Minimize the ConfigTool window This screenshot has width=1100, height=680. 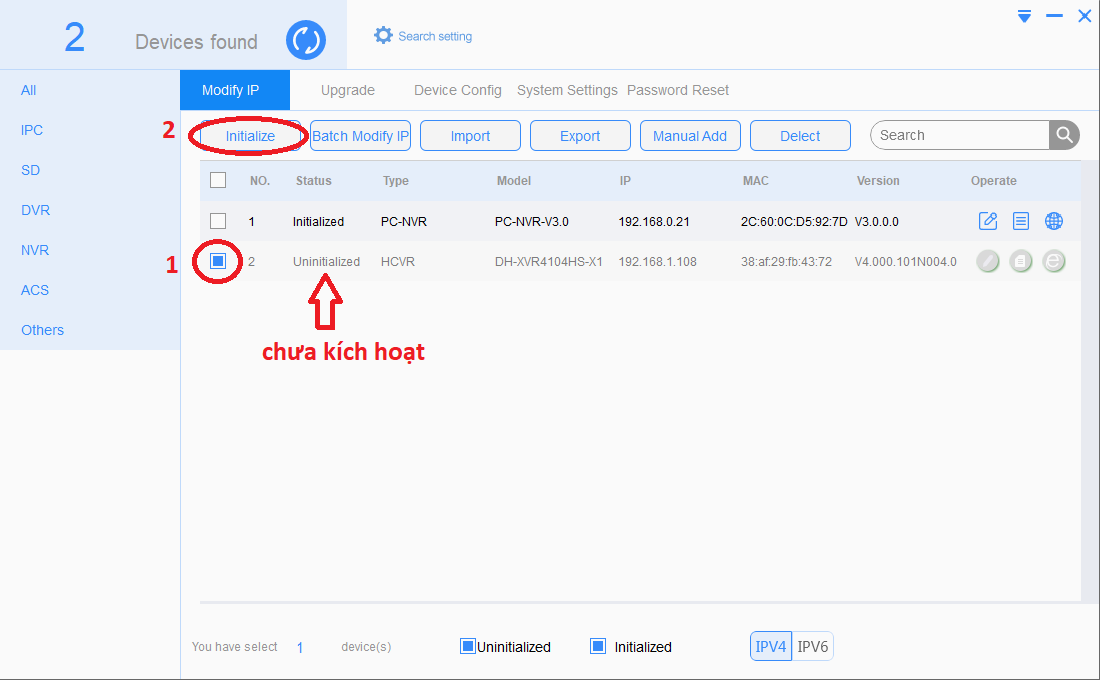[1054, 15]
